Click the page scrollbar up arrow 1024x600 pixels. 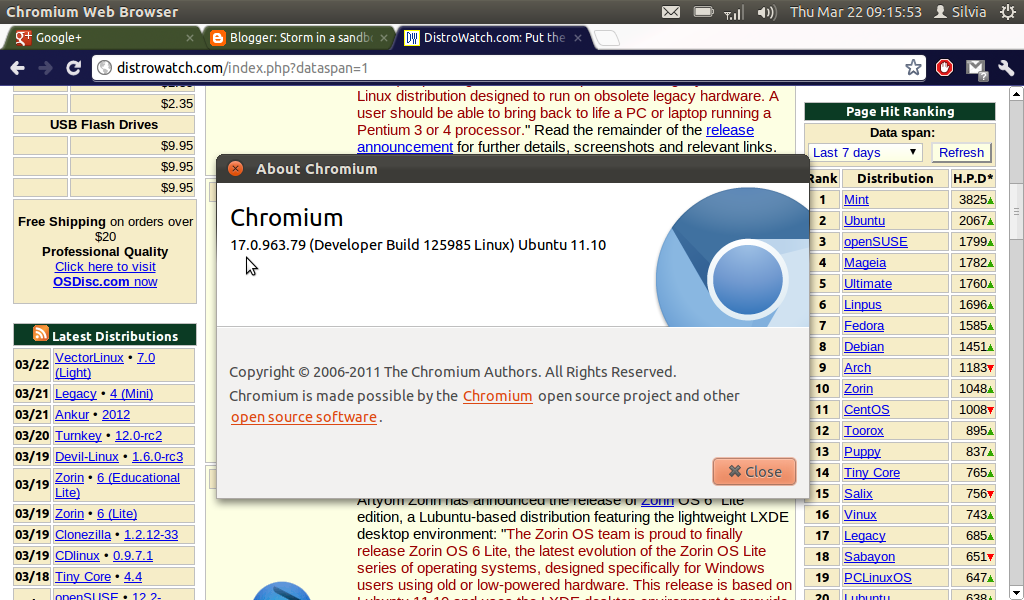point(1016,94)
